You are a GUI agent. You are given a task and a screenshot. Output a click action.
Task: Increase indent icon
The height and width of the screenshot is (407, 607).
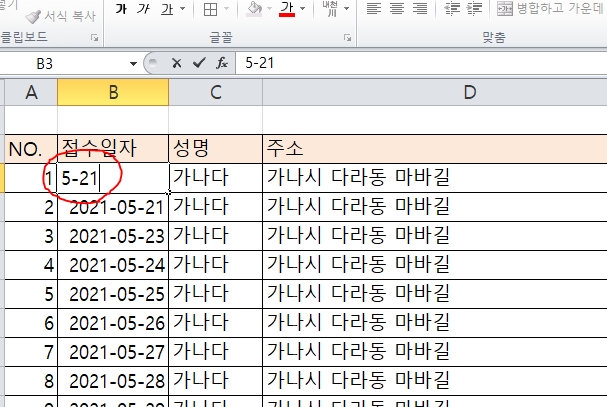pyautogui.click(x=475, y=9)
